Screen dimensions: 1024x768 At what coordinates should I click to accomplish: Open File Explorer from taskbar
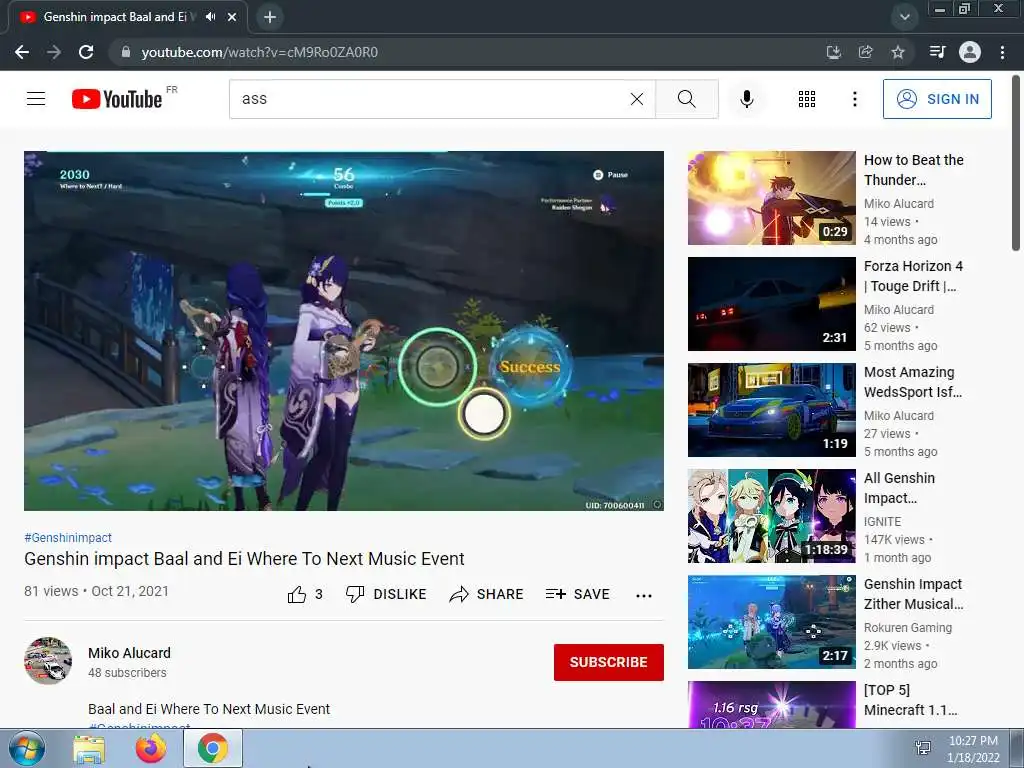89,749
